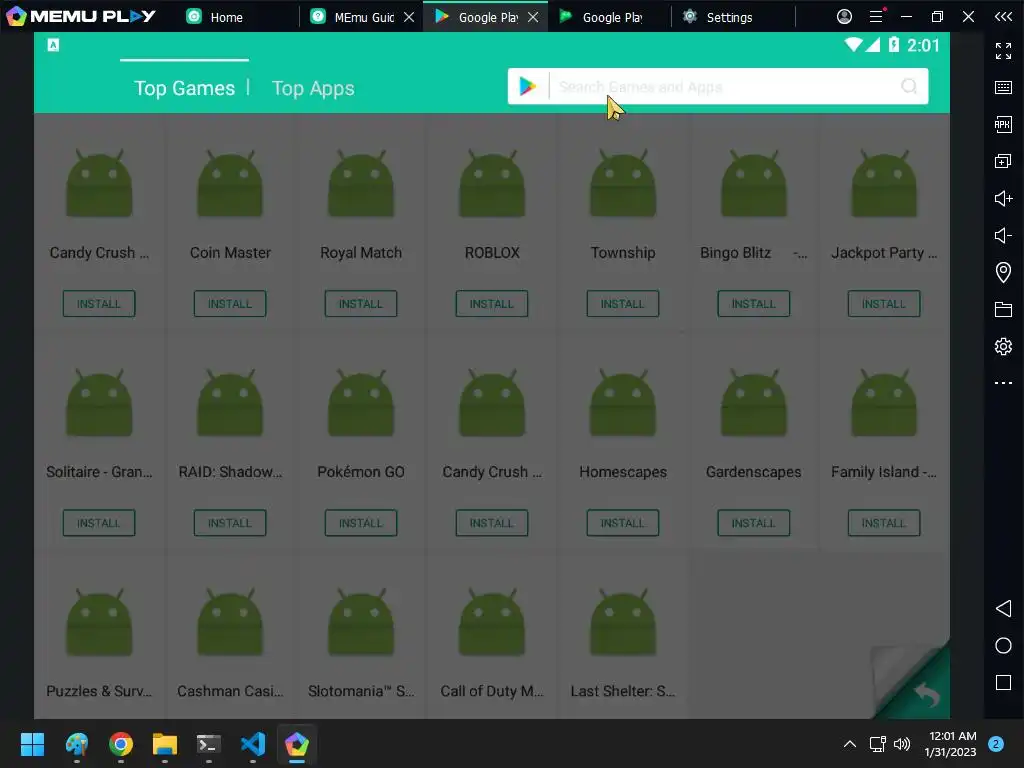Image resolution: width=1024 pixels, height=768 pixels.
Task: Click the Last Shelter: S... game title
Action: pos(623,691)
